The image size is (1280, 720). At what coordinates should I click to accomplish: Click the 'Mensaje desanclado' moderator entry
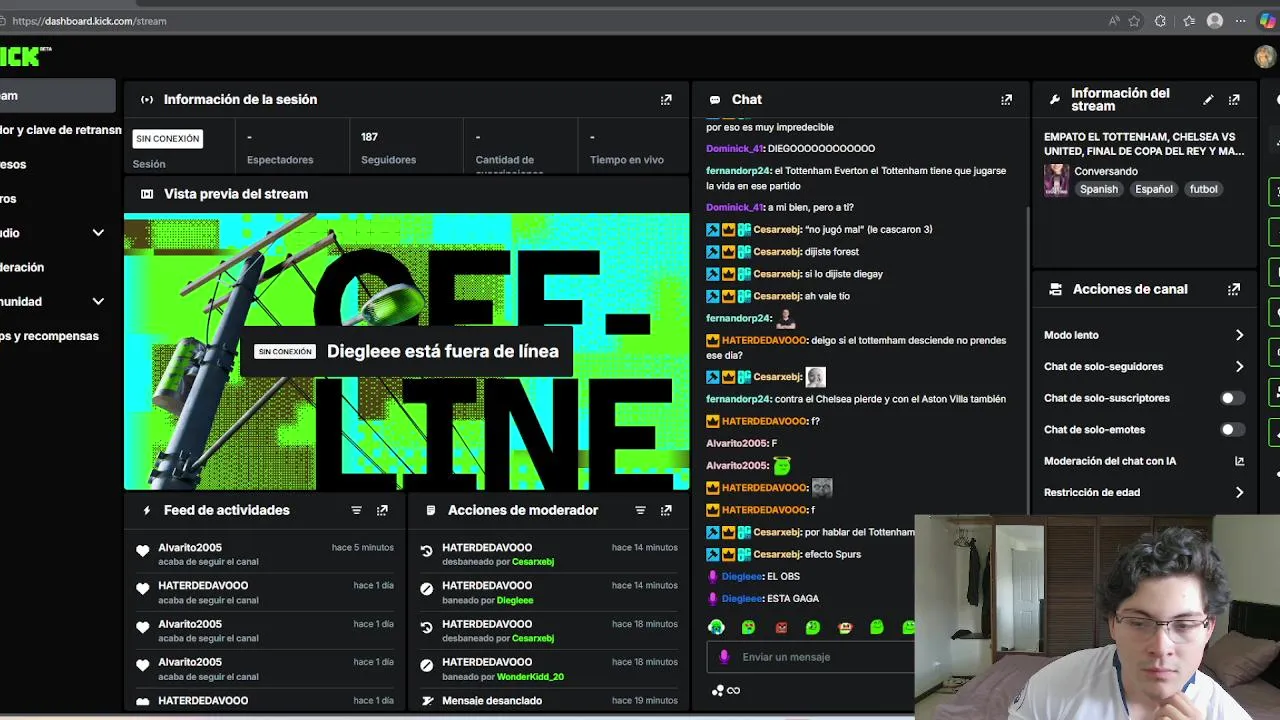point(492,701)
